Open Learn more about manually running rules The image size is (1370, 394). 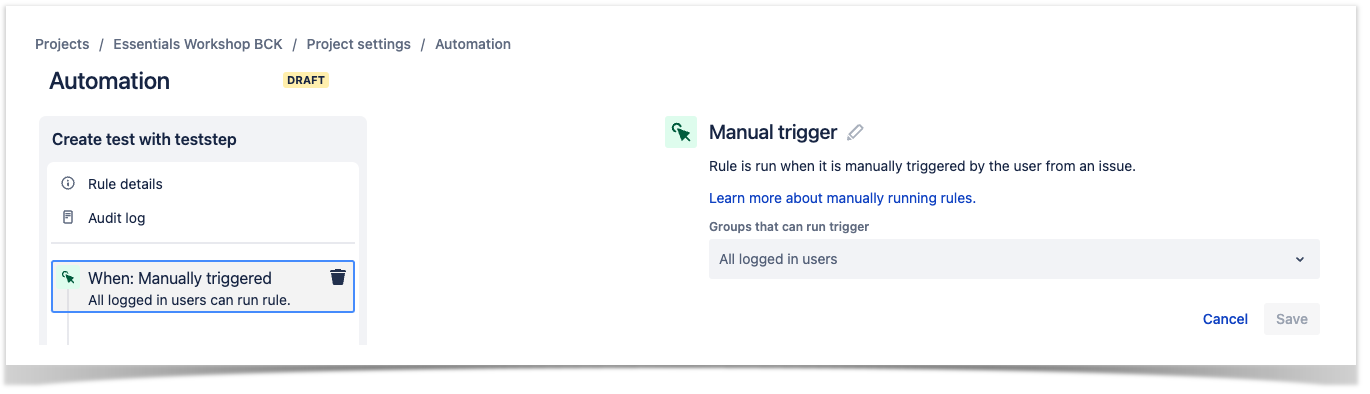coord(842,198)
